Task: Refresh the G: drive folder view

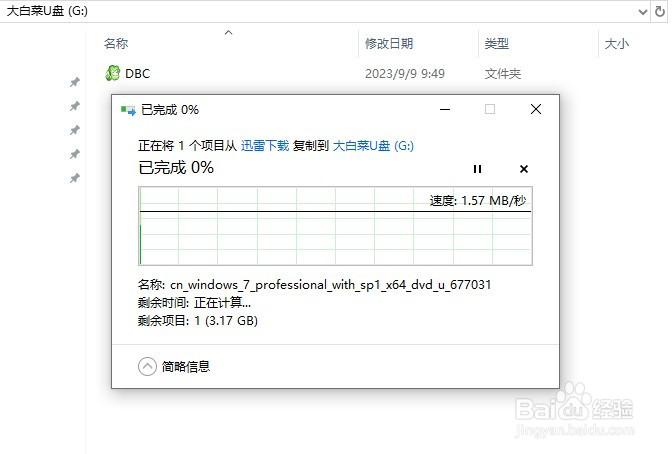Action: point(660,12)
